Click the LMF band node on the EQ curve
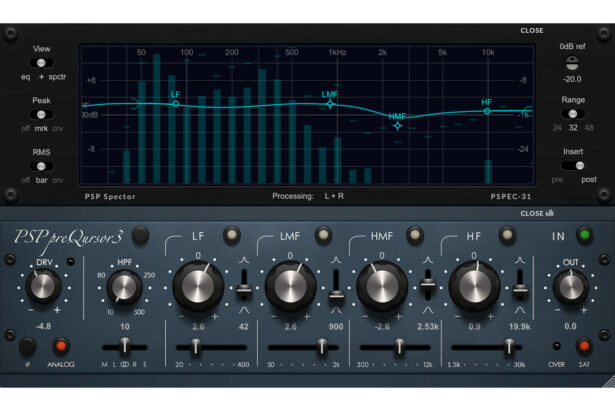This screenshot has width=615, height=410. point(330,104)
